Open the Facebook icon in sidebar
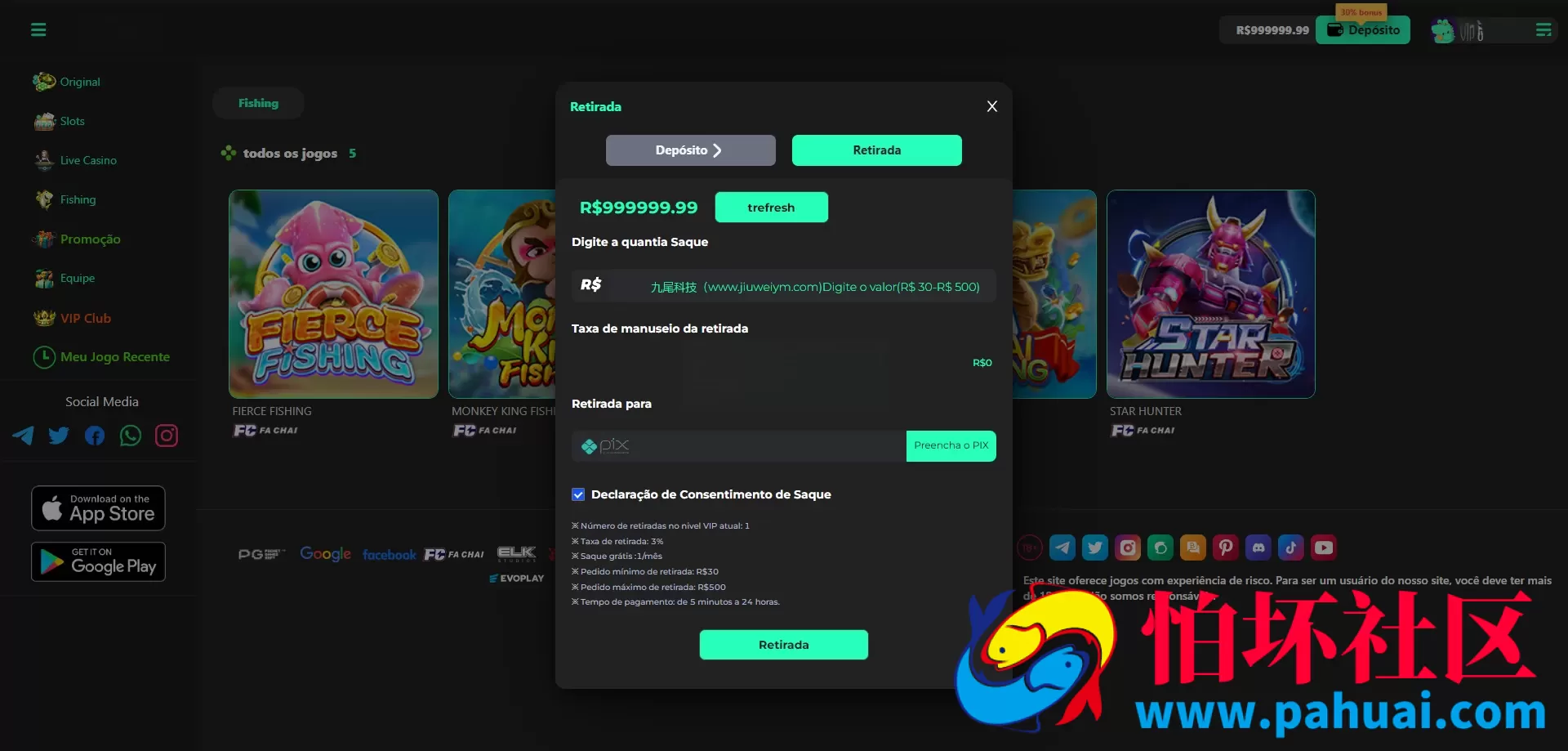The image size is (1568, 751). [x=95, y=436]
